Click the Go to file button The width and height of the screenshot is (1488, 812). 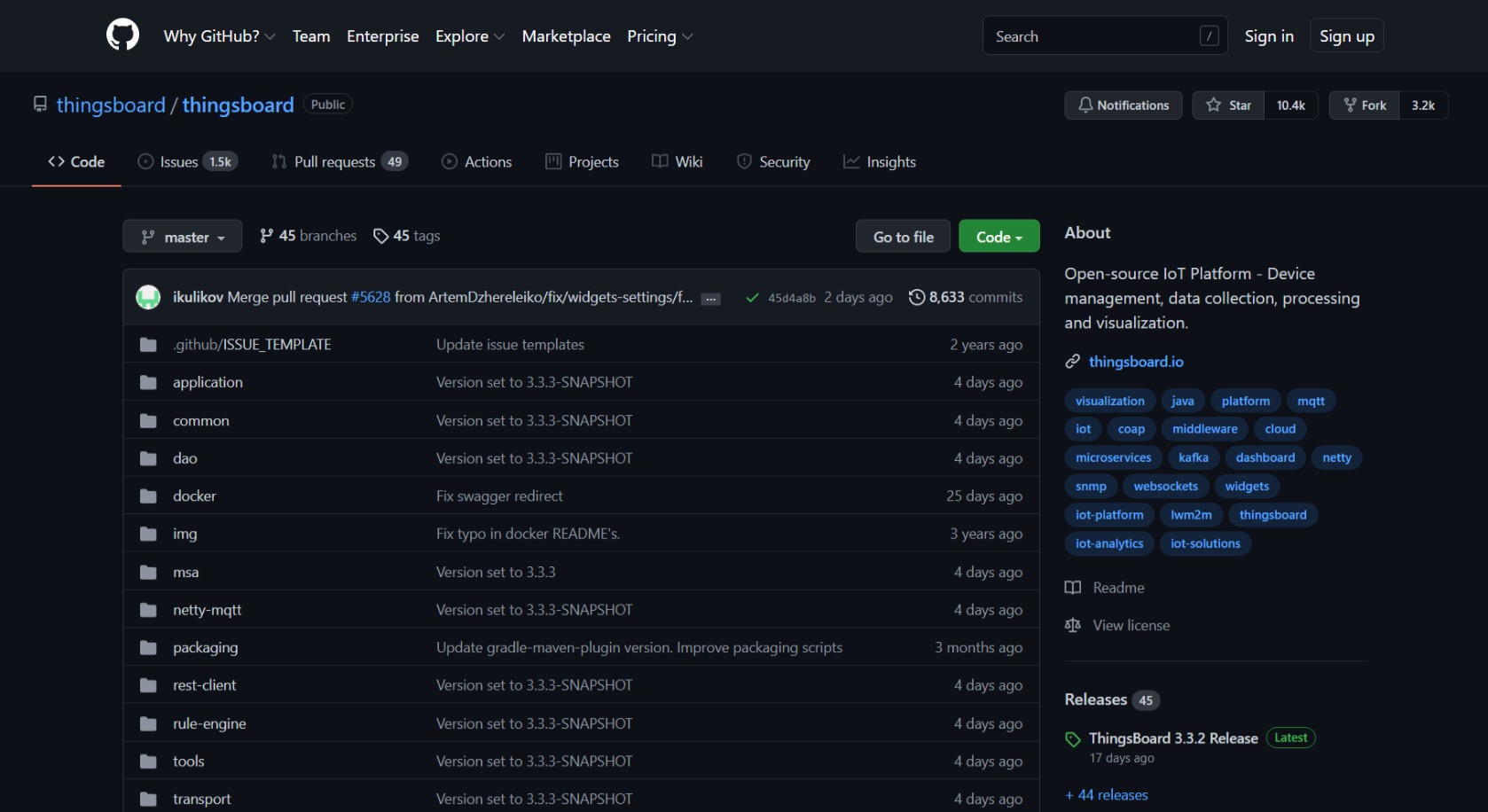click(903, 237)
